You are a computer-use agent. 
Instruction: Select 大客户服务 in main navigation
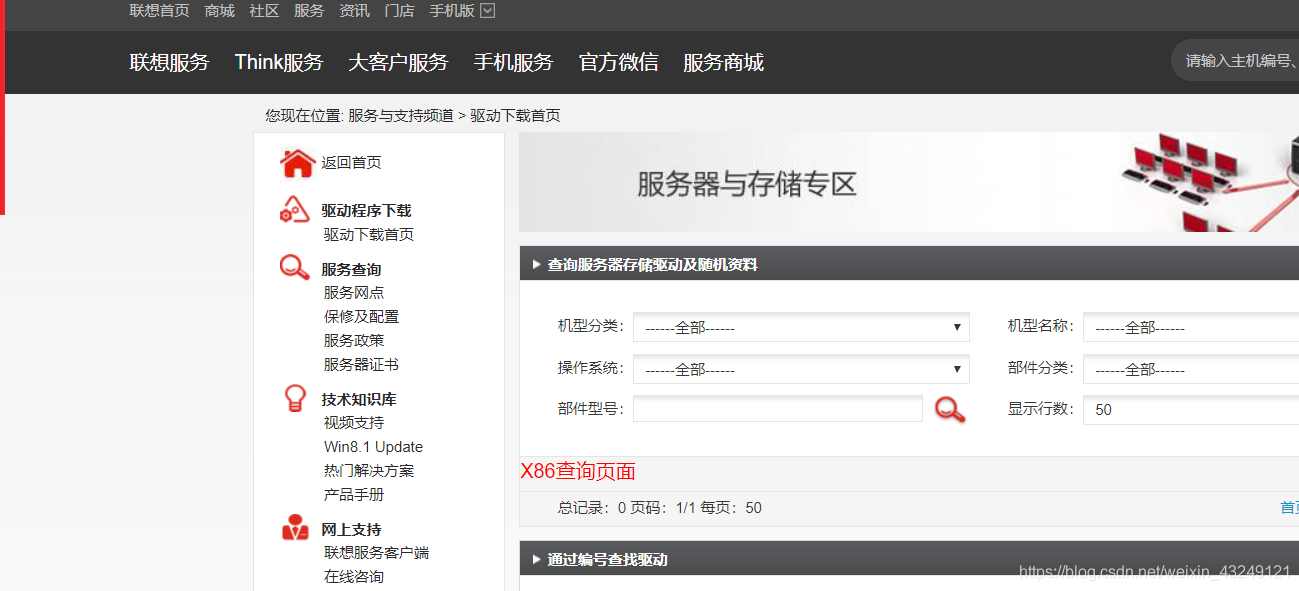tap(398, 62)
